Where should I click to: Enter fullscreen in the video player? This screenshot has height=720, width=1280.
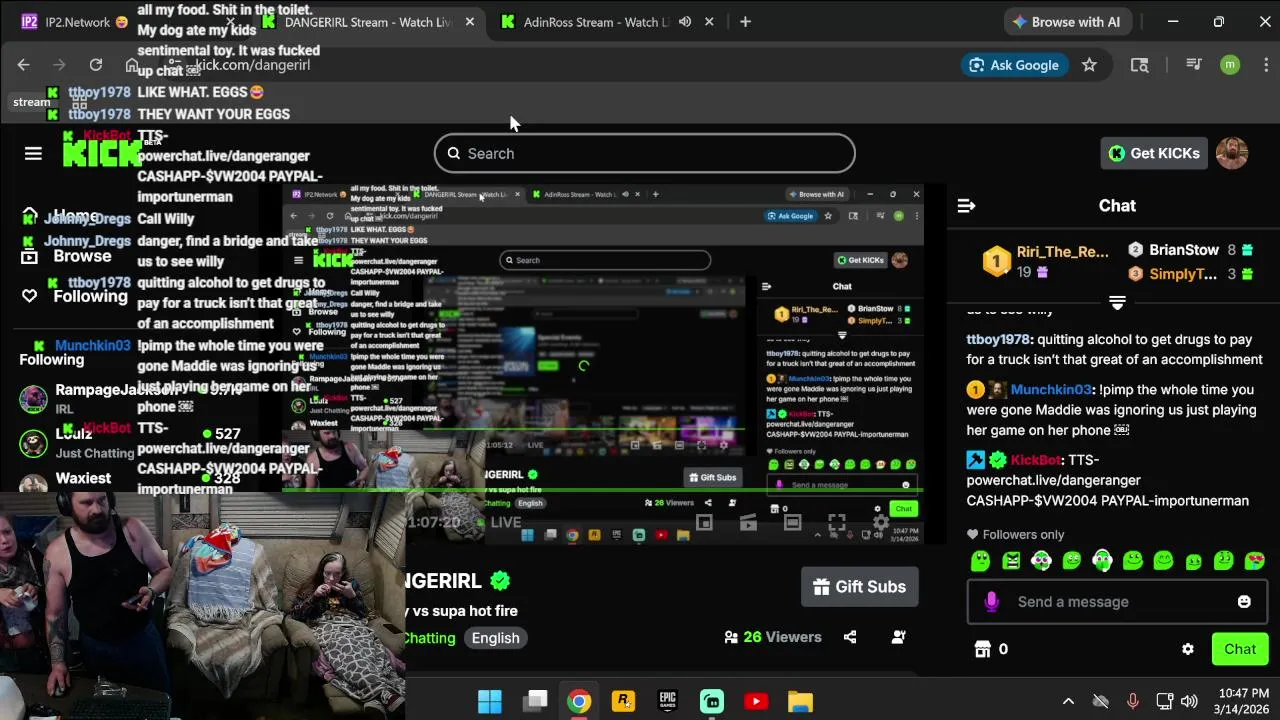[x=837, y=522]
